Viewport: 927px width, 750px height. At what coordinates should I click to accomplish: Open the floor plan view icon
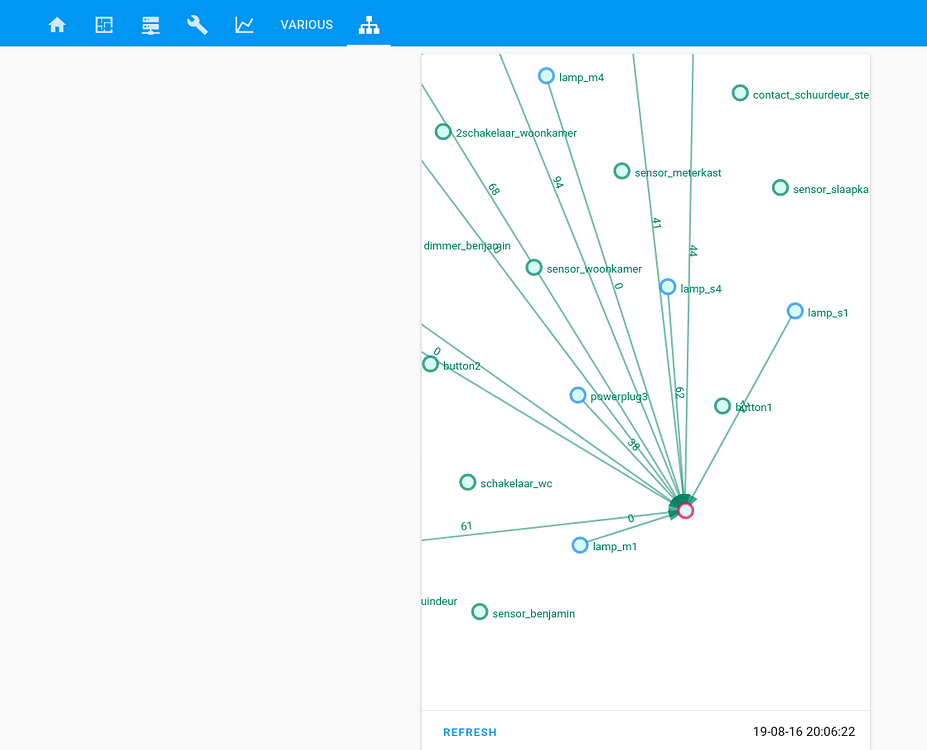103,24
